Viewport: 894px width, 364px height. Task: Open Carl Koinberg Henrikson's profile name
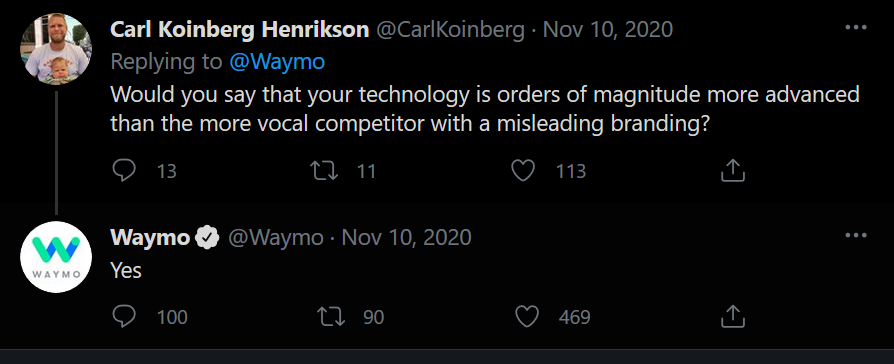click(239, 30)
